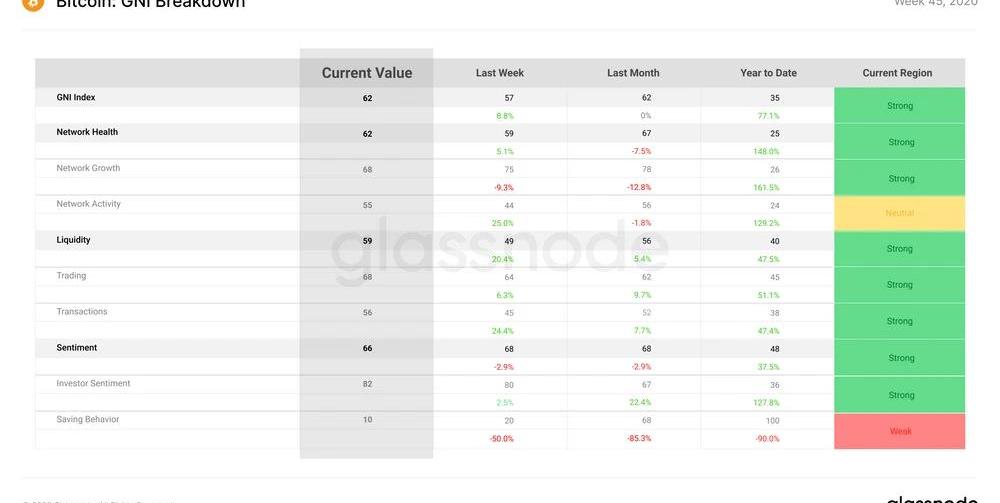Select the Transactions row label
Image resolution: width=1000 pixels, height=503 pixels.
pos(82,312)
